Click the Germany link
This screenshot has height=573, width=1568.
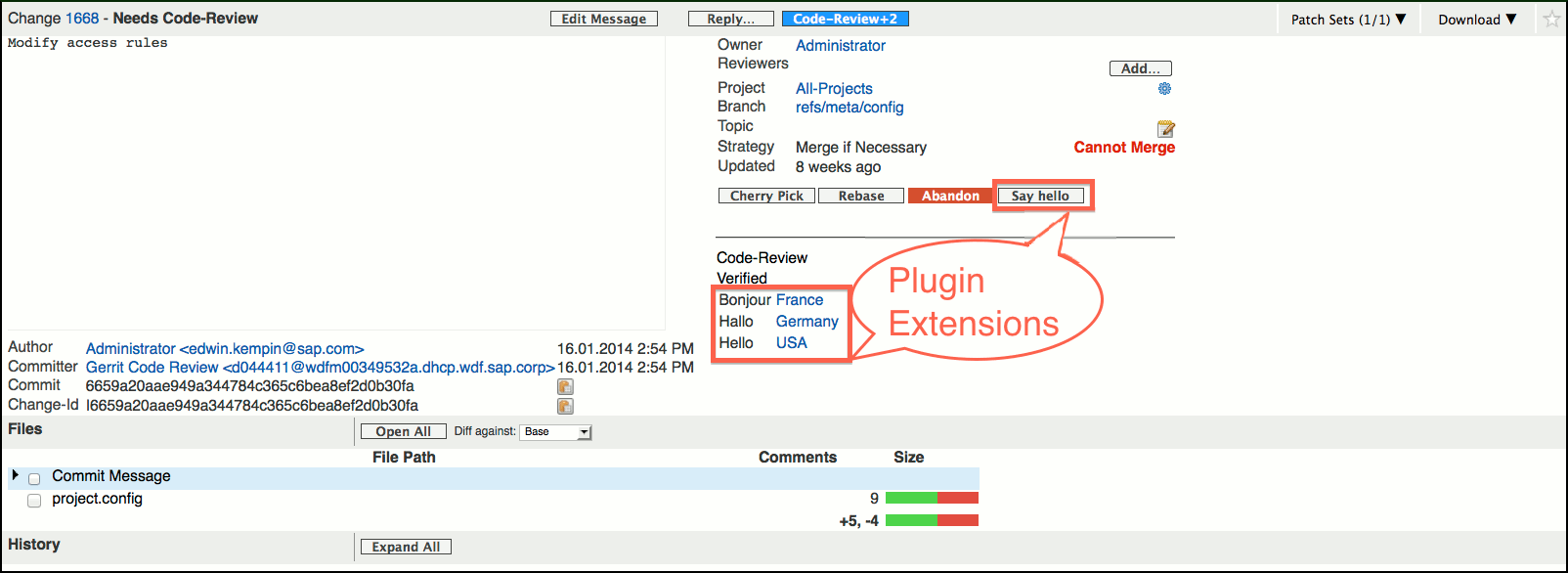pos(806,322)
